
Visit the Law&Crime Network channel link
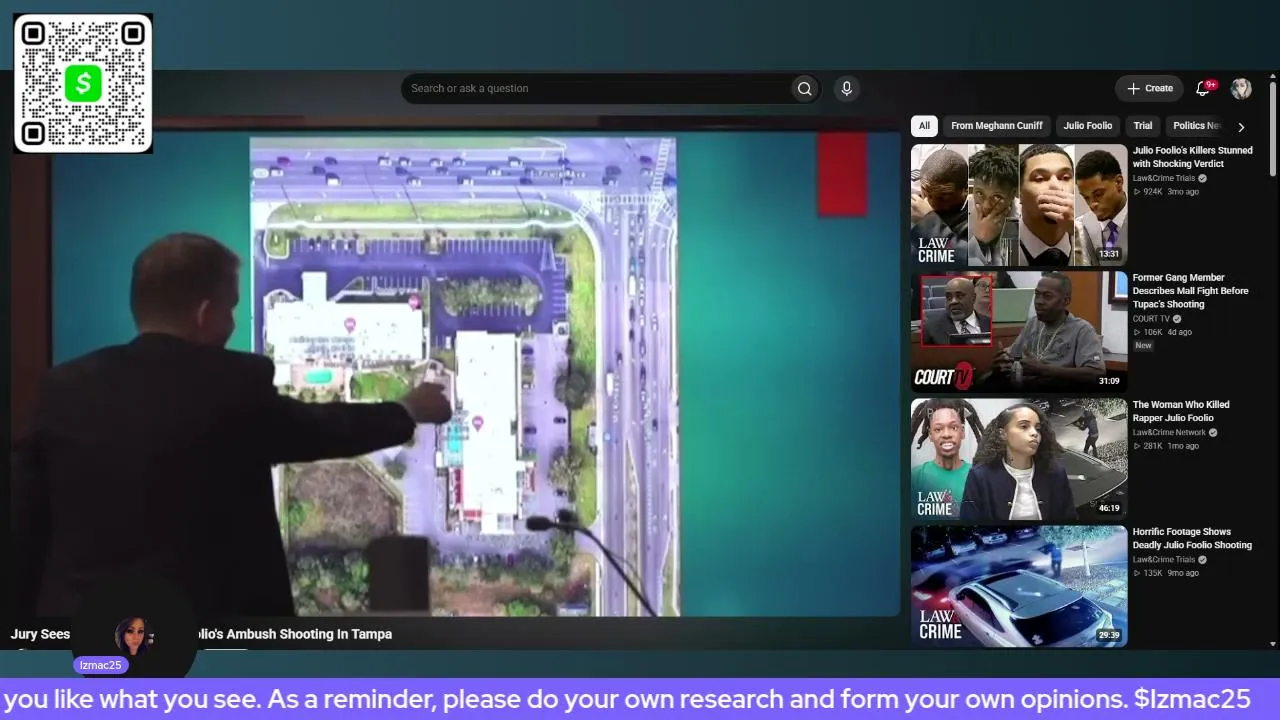pyautogui.click(x=1170, y=433)
